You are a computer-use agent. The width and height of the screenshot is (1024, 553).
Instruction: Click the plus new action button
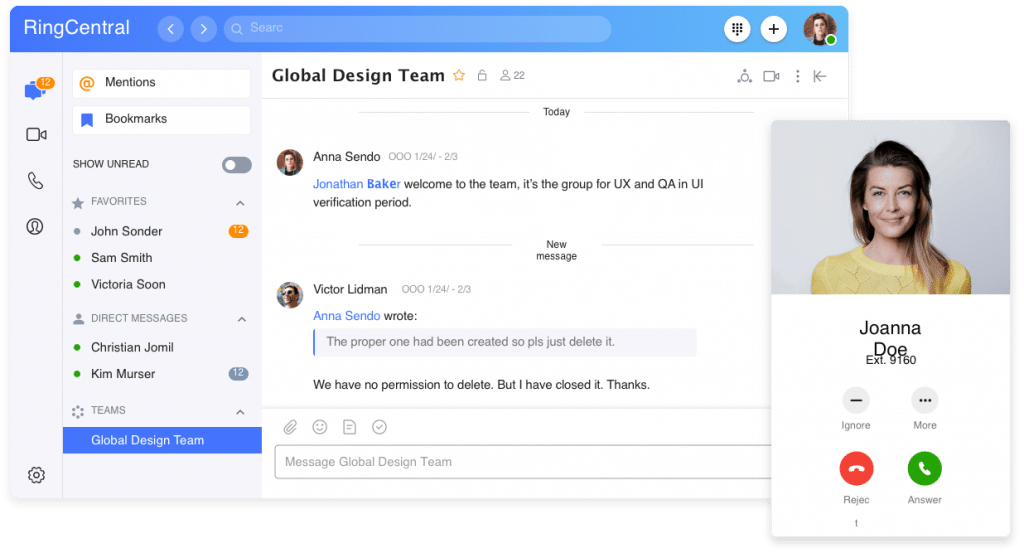pyautogui.click(x=773, y=29)
